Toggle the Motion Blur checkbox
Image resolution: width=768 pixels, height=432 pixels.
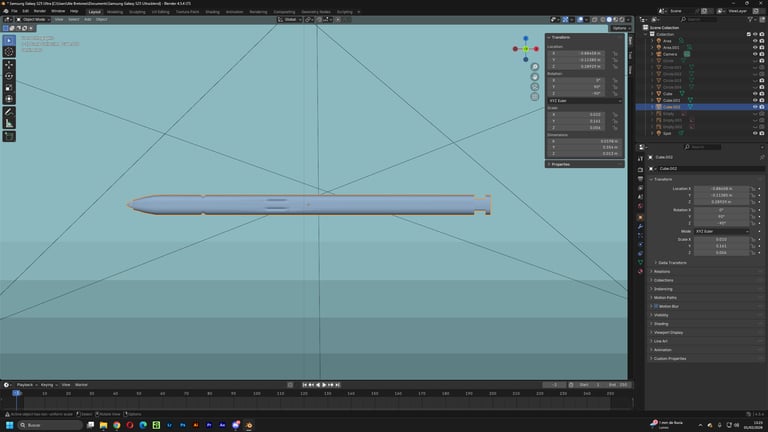[x=656, y=307]
